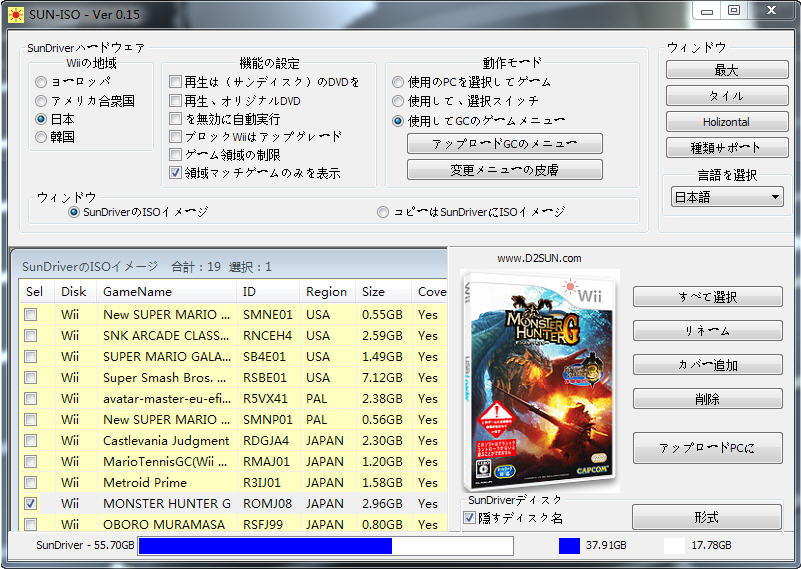Click the RNCEH4 ID cell
Viewport: 801px width, 569px height.
point(267,336)
